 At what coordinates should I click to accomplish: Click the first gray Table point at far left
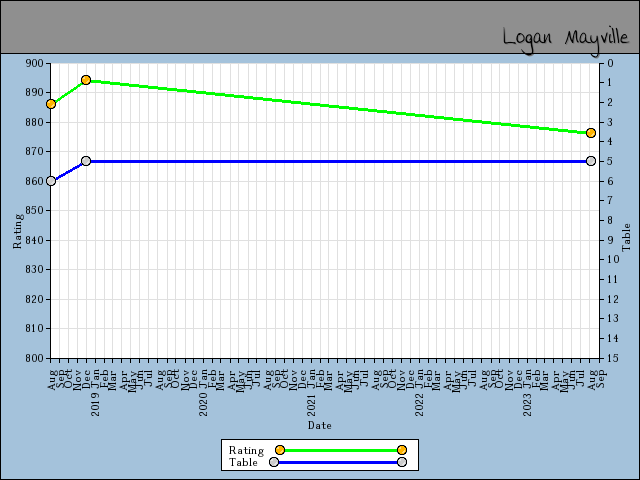point(51,181)
